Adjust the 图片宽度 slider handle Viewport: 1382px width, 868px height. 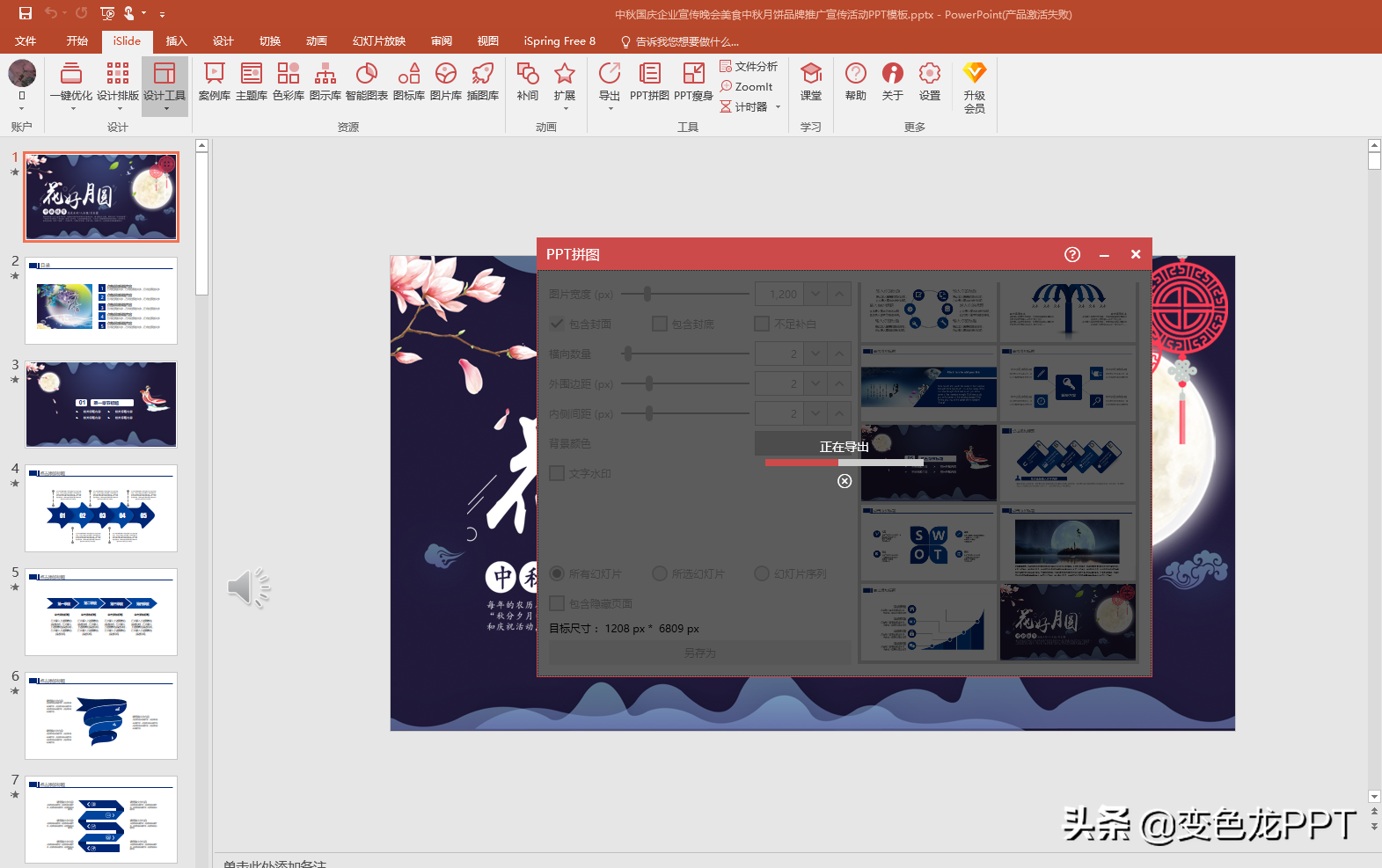click(x=647, y=294)
